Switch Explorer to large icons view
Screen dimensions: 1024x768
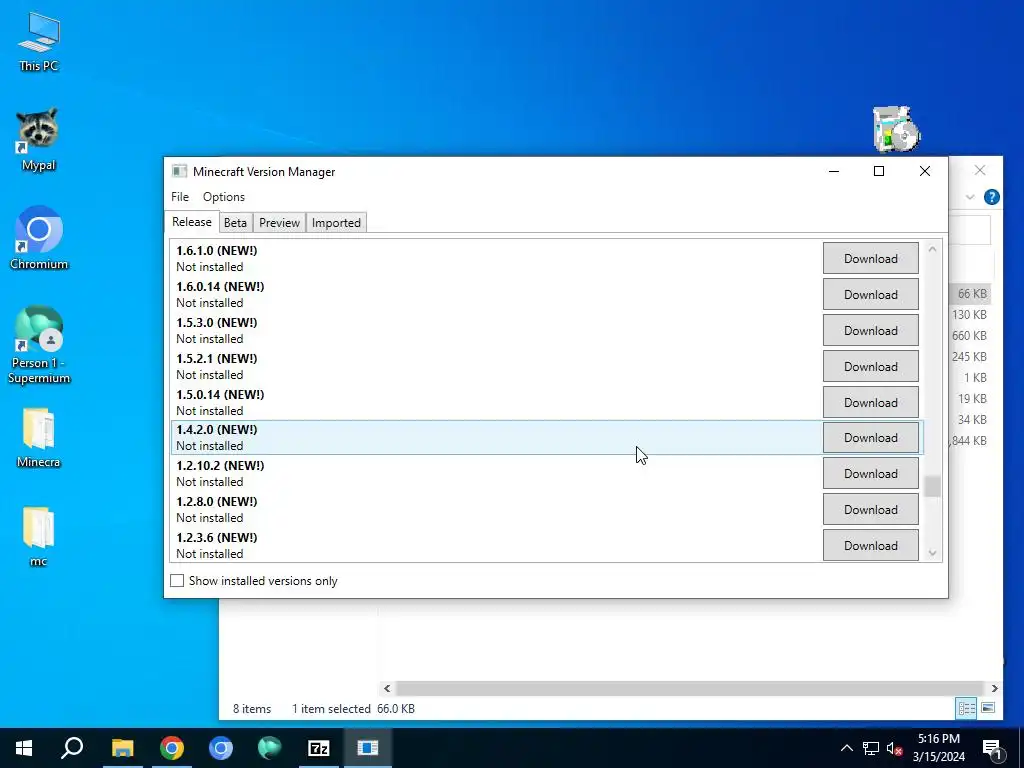point(988,708)
